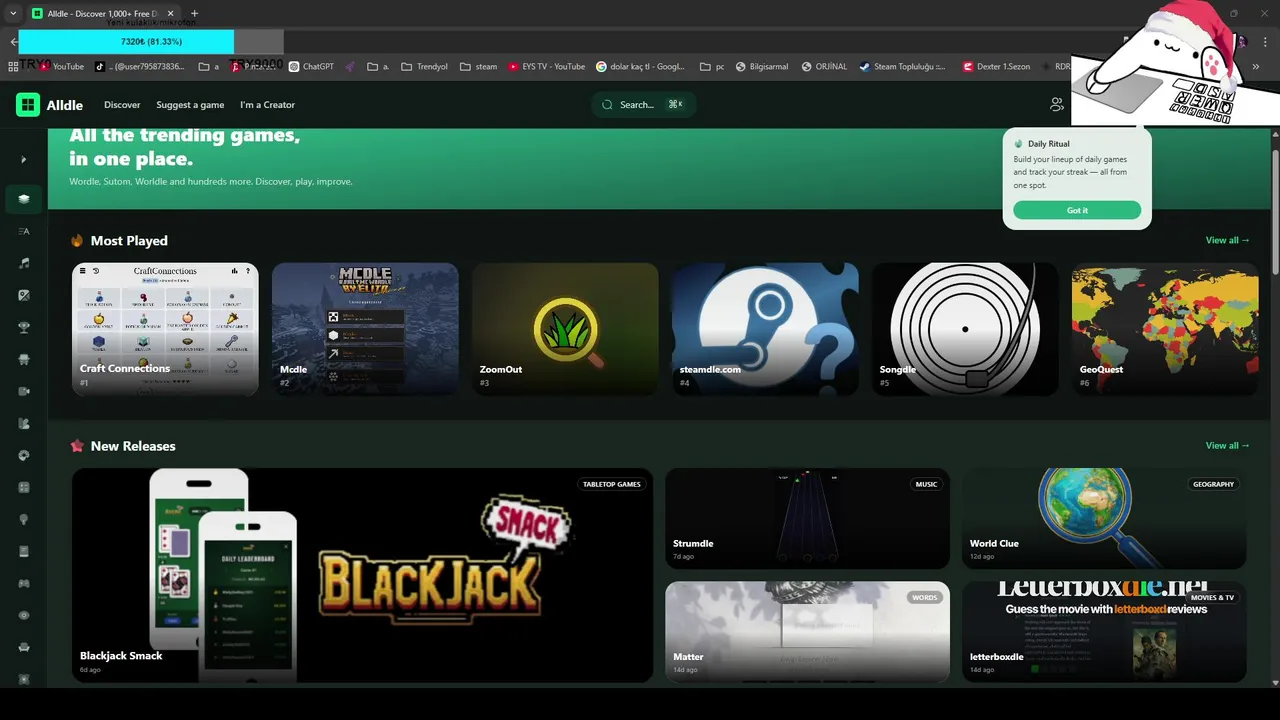Image resolution: width=1280 pixels, height=720 pixels.
Task: Show more bookmarks overflow chevron
Action: (x=1256, y=67)
